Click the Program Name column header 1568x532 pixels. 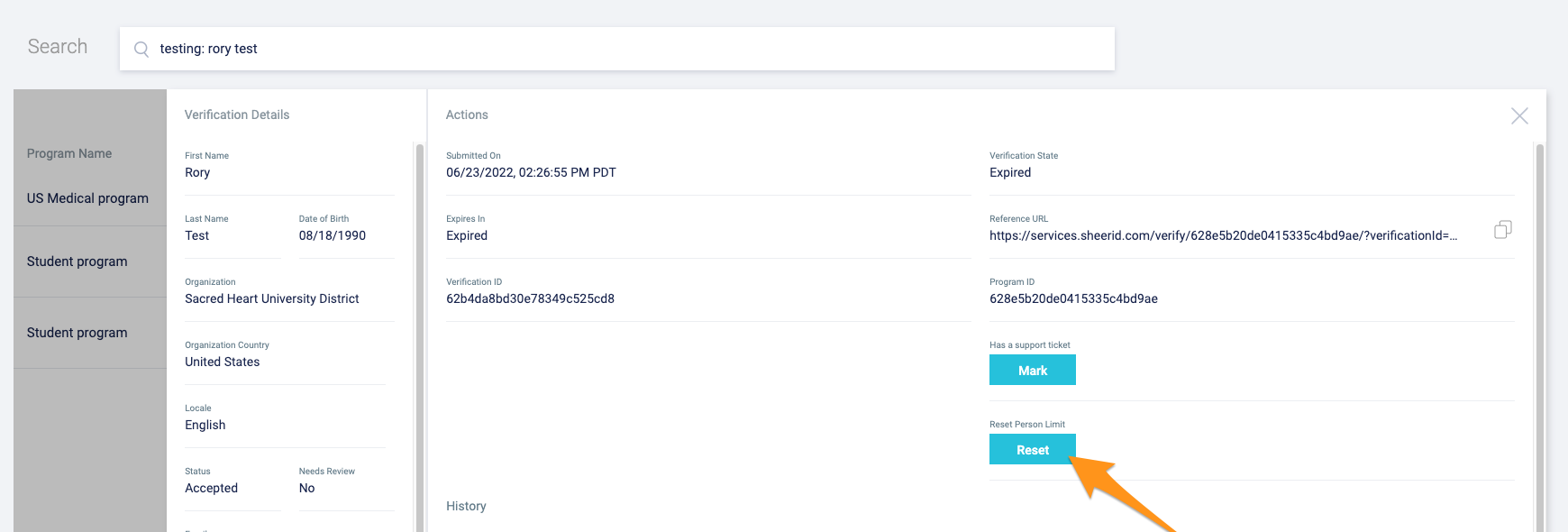click(69, 153)
